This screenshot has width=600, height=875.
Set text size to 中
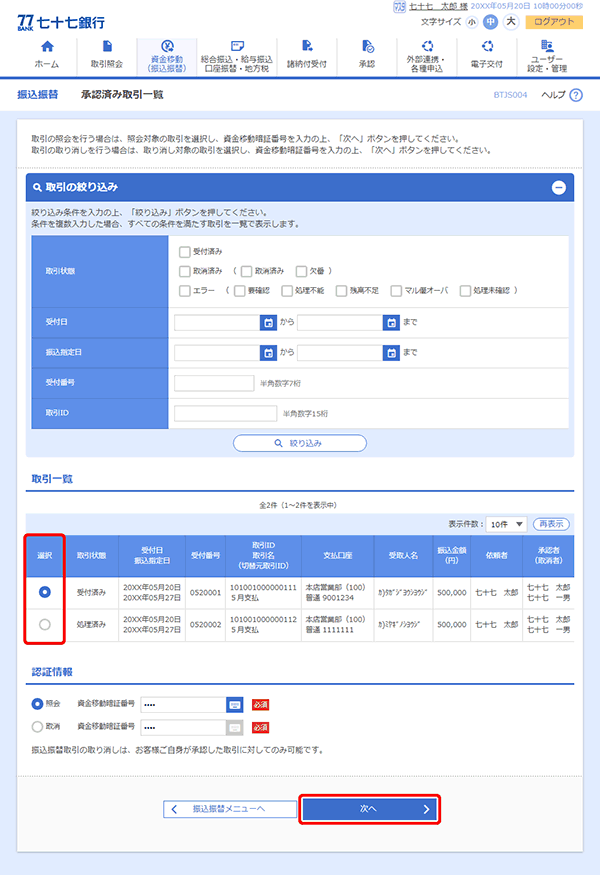click(491, 22)
